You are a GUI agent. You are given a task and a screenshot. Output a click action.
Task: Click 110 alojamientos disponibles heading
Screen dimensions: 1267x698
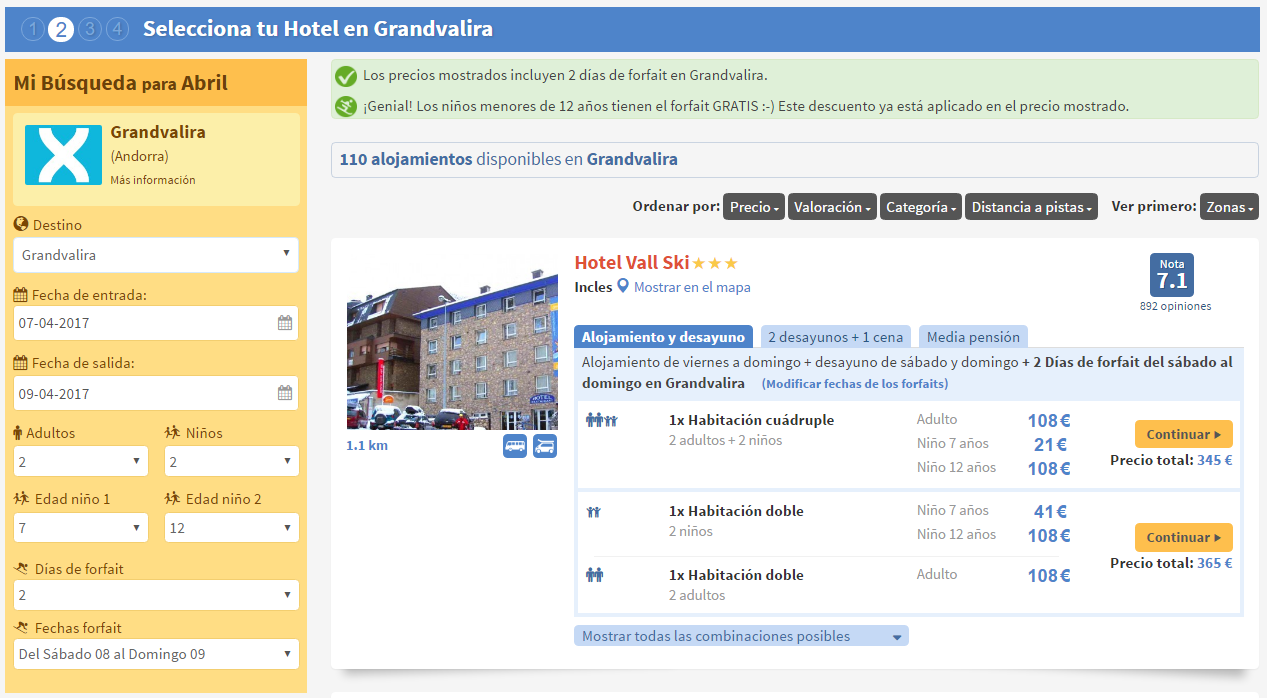(x=509, y=159)
